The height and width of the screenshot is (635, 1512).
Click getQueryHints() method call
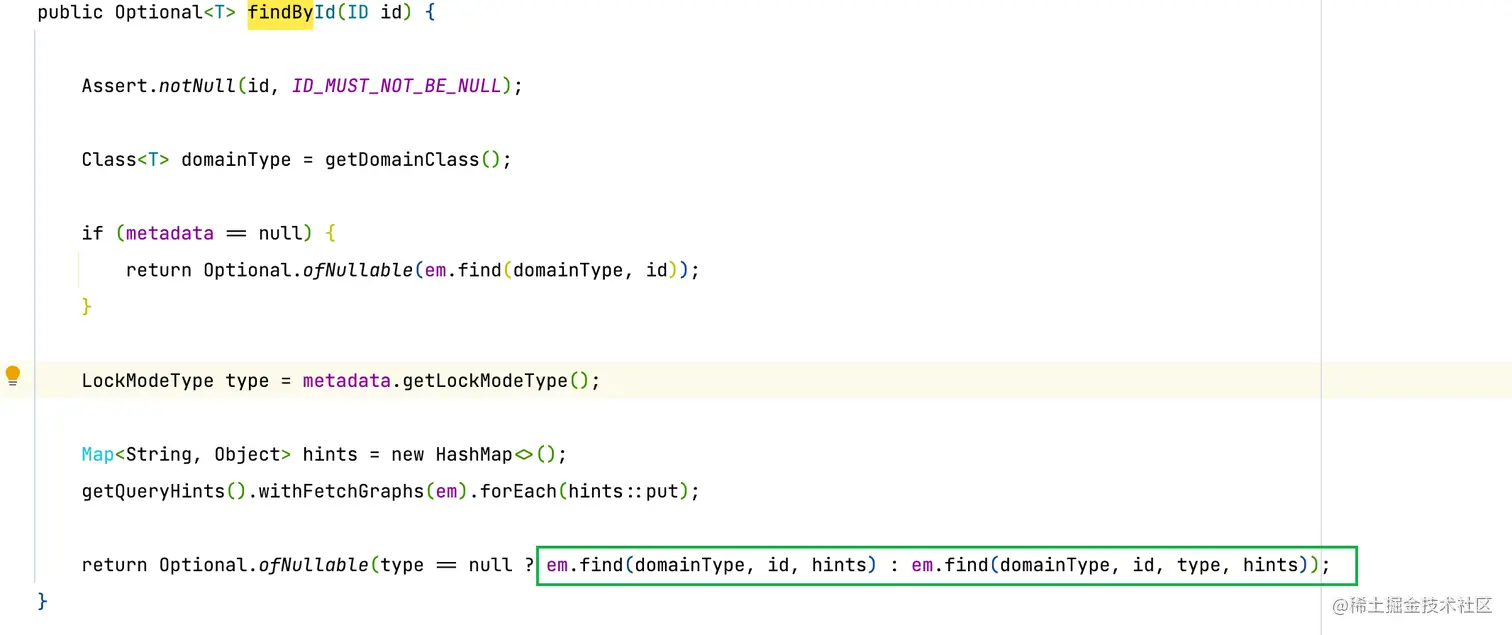coord(164,491)
